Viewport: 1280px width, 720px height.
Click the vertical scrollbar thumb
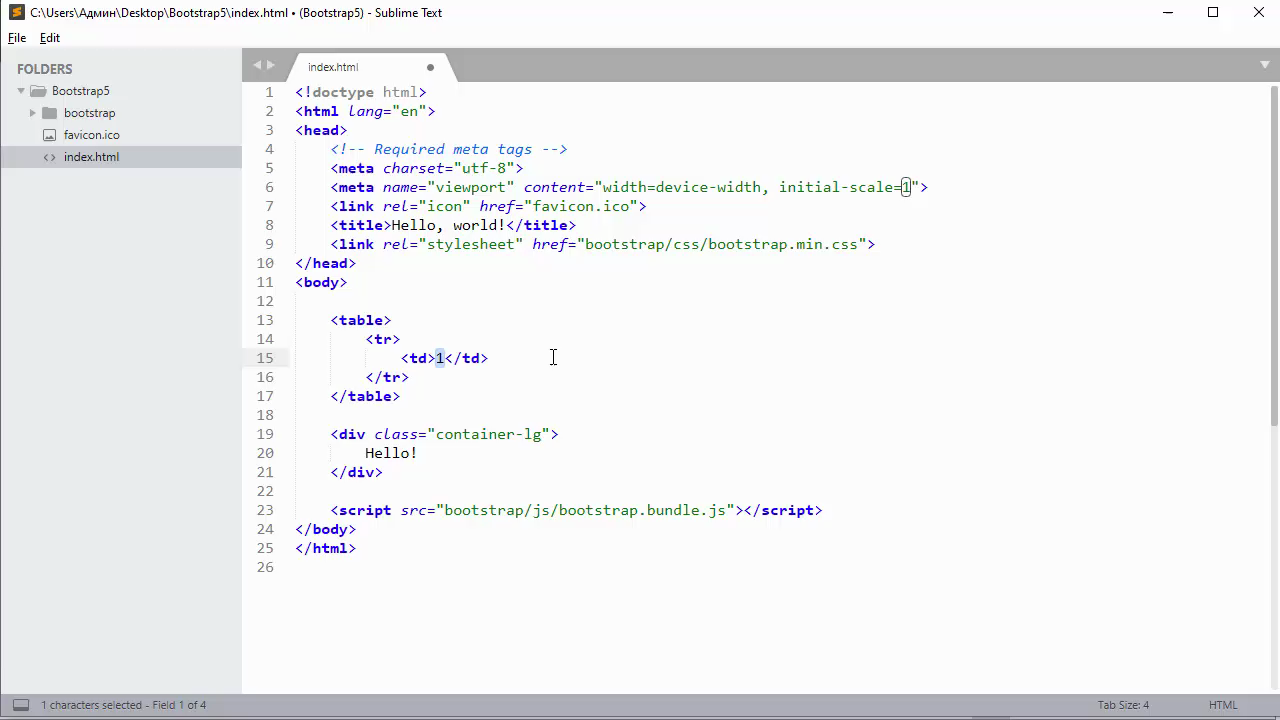click(1273, 255)
